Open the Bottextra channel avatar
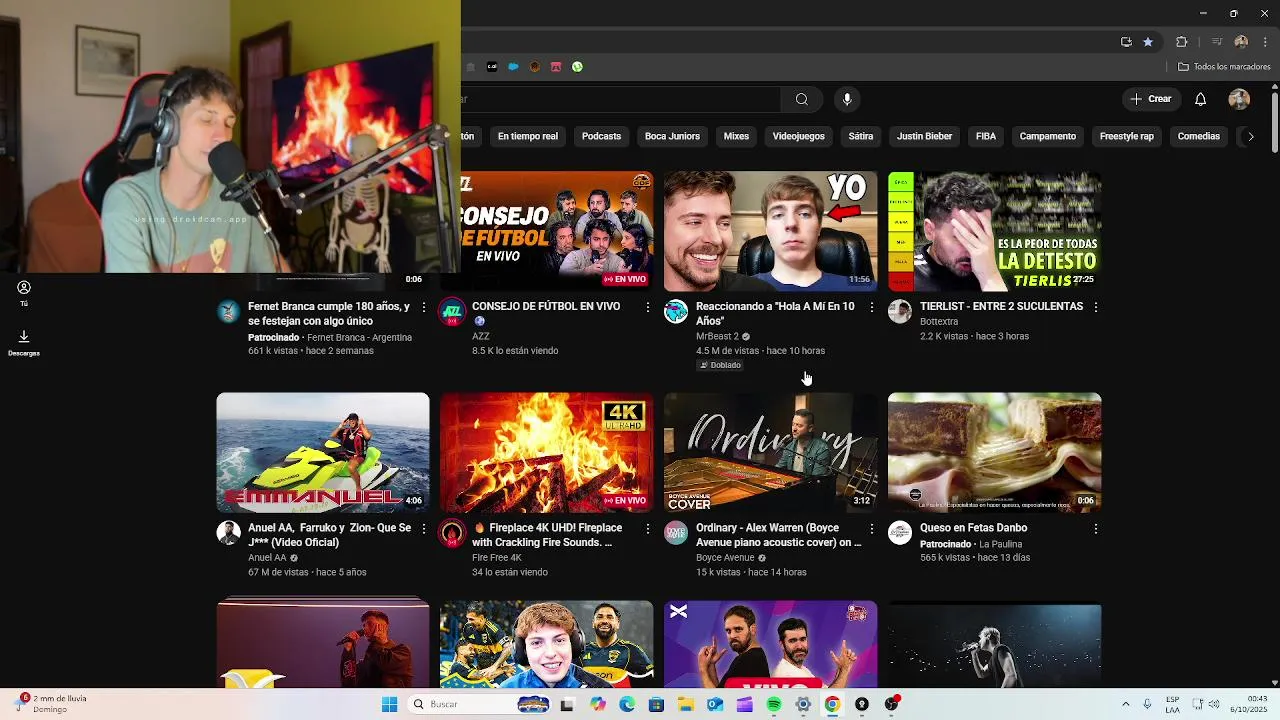Viewport: 1280px width, 720px height. 900,311
